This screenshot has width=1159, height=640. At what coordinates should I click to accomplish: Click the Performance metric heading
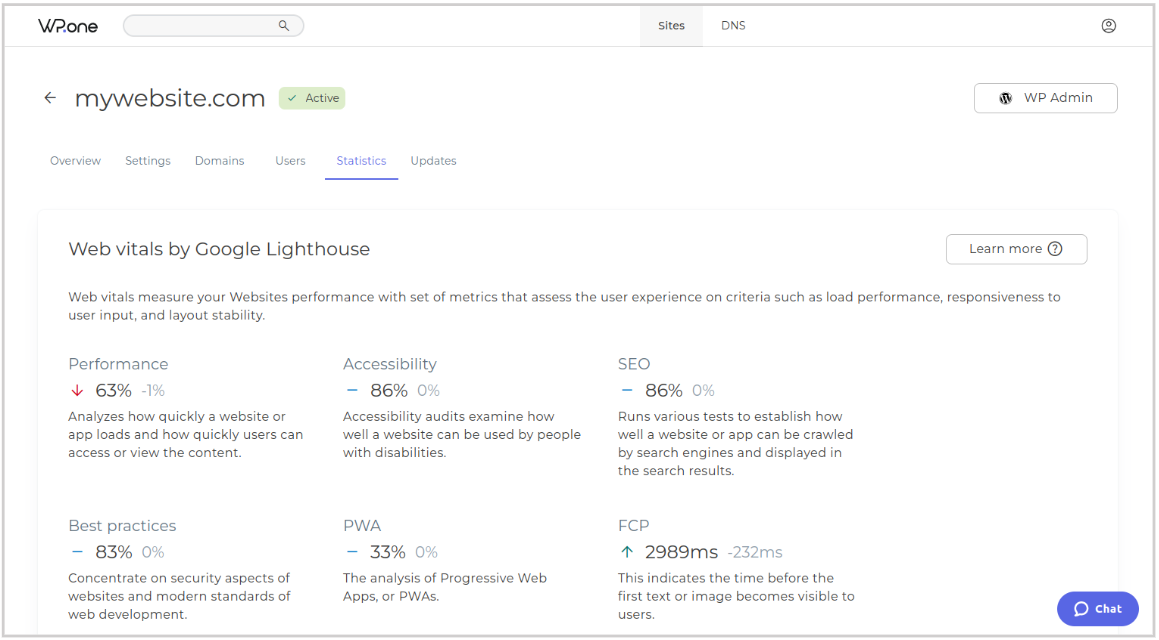118,364
